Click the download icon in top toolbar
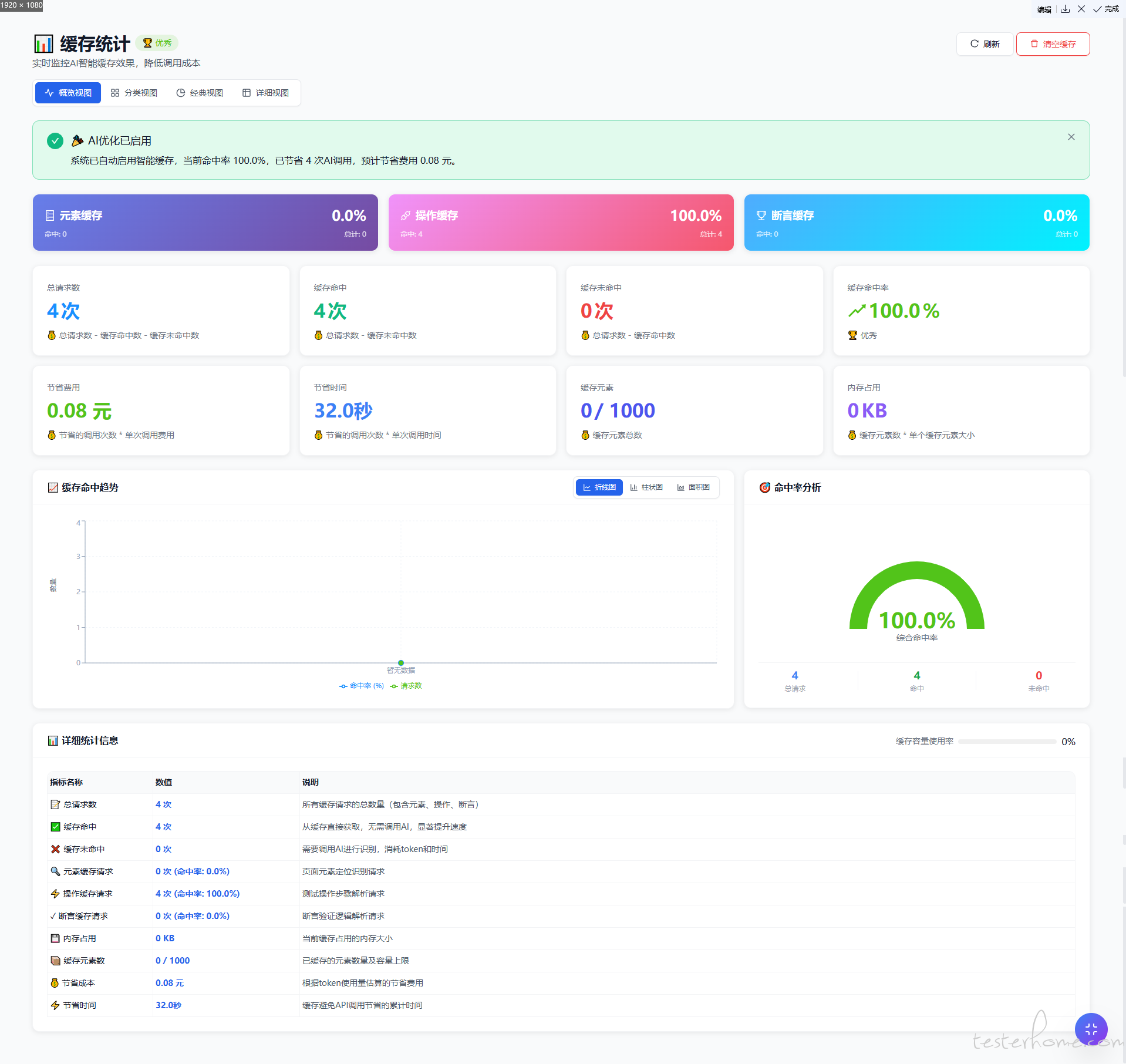The height and width of the screenshot is (1064, 1126). (x=1065, y=9)
